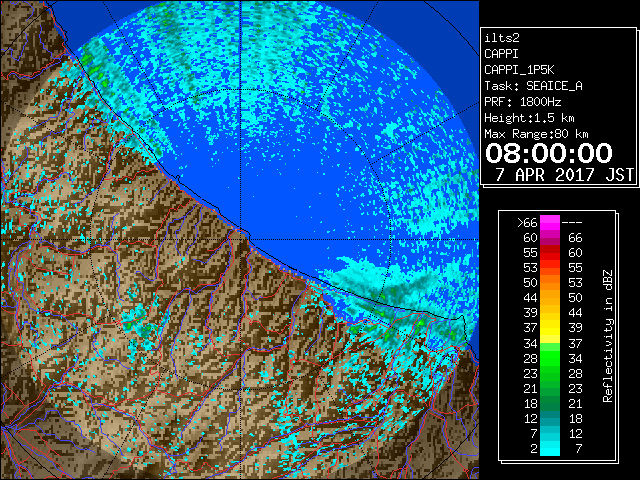Select the '28' upper label in the 23–28 row
Screen dimensions: 640x480
(x=575, y=373)
